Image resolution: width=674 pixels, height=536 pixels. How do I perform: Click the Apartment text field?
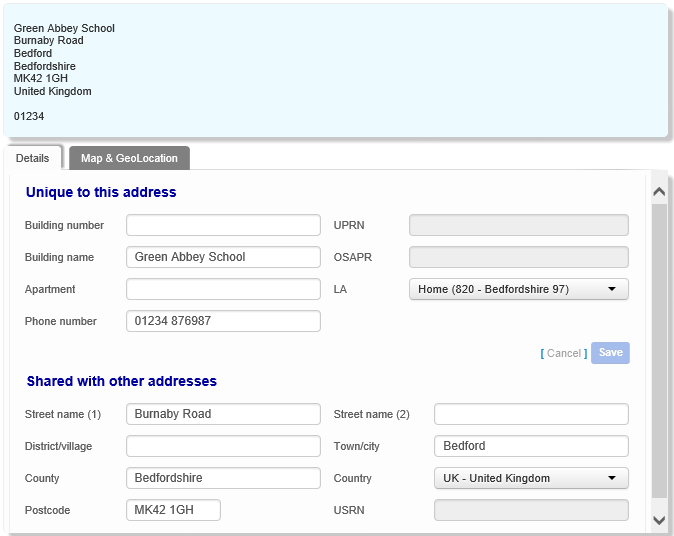[223, 289]
